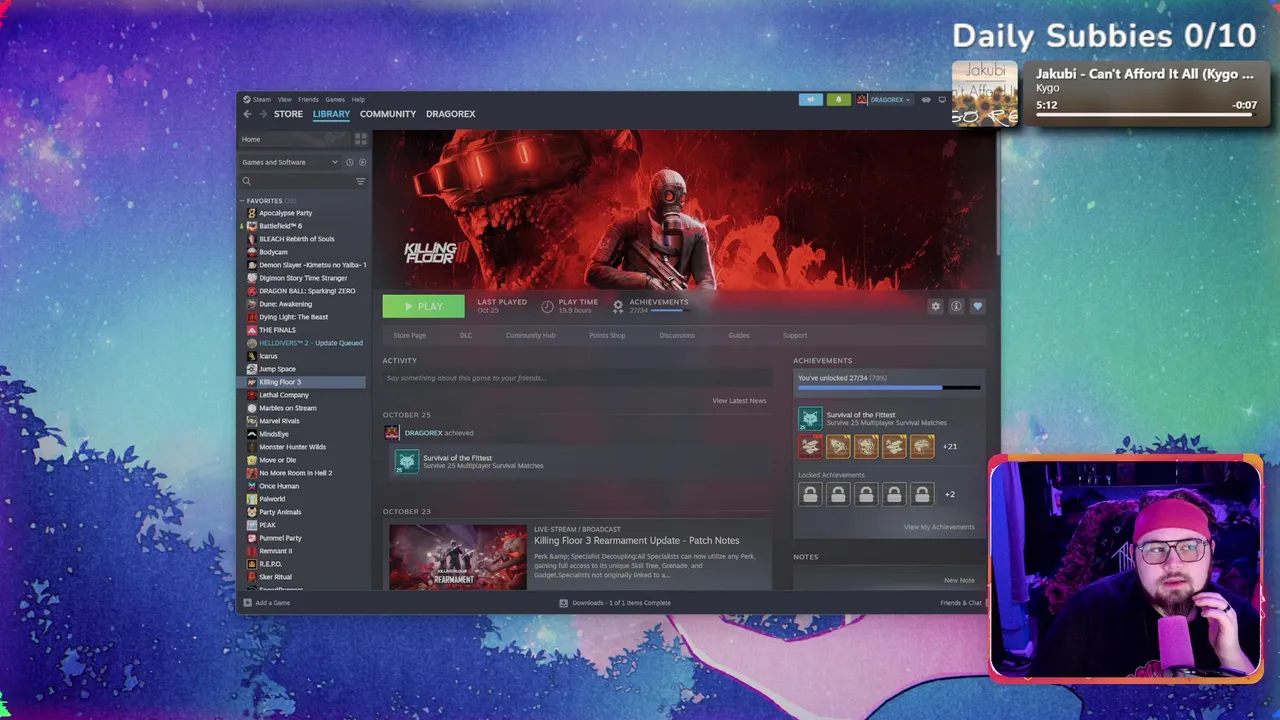Go back with the left arrow
This screenshot has height=720, width=1280.
(x=247, y=114)
